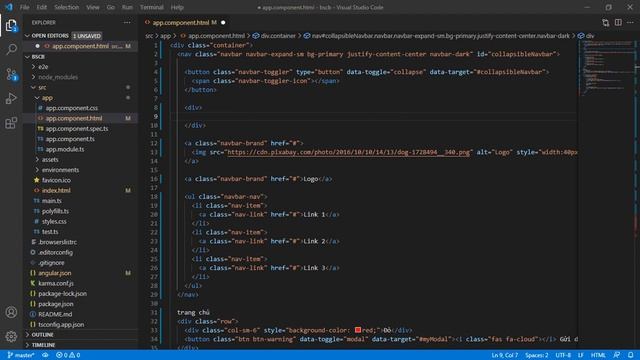The width and height of the screenshot is (640, 360).
Task: Open the File menu
Action: pyautogui.click(x=24, y=7)
